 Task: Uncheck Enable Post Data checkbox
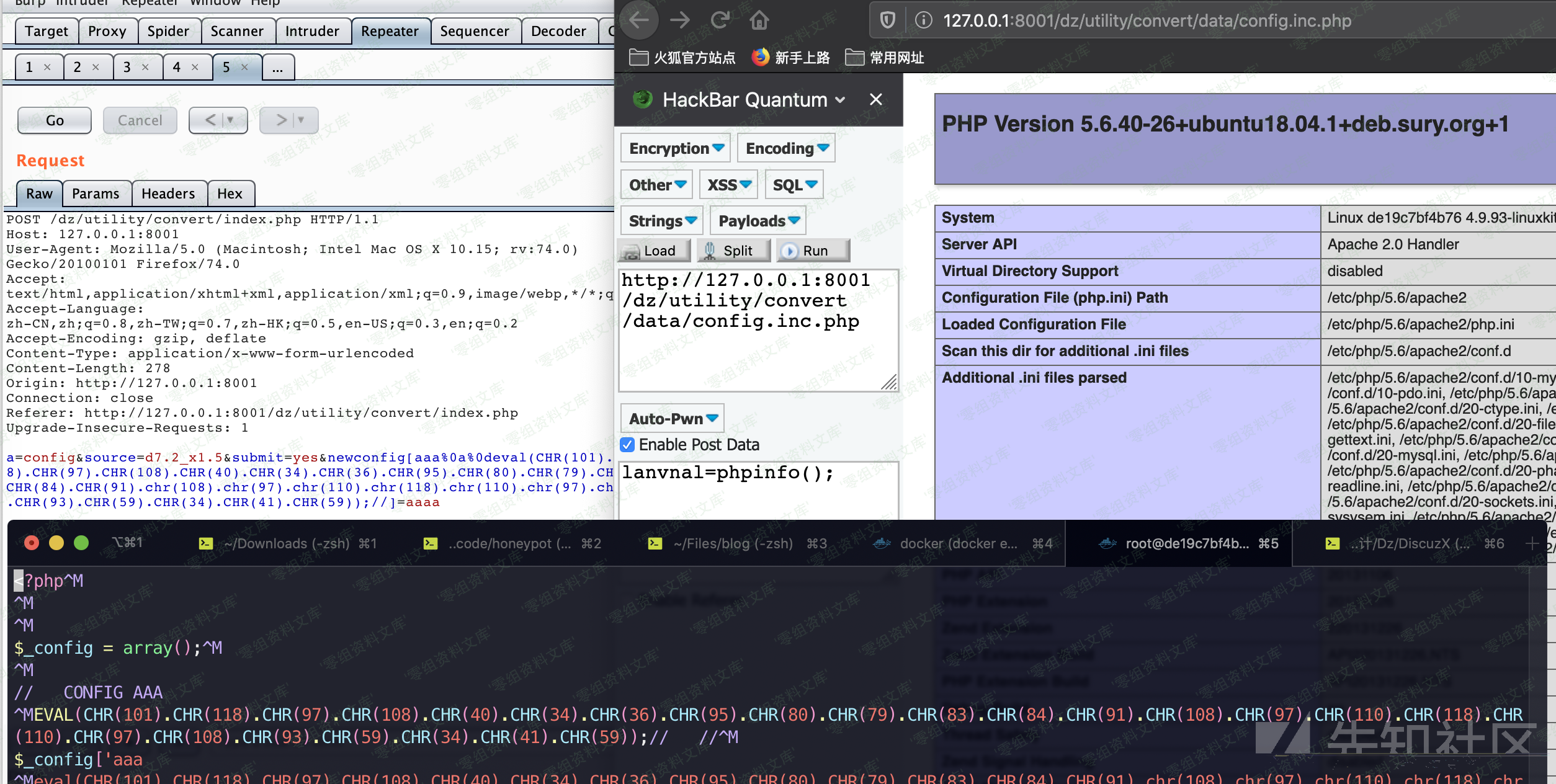[x=627, y=445]
